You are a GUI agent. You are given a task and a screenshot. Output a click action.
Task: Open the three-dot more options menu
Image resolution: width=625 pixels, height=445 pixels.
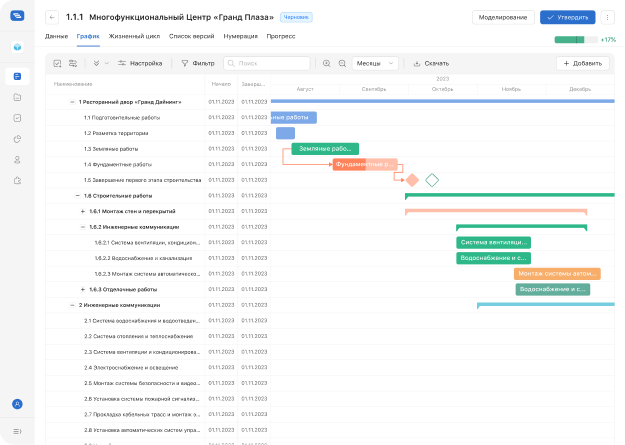click(607, 17)
